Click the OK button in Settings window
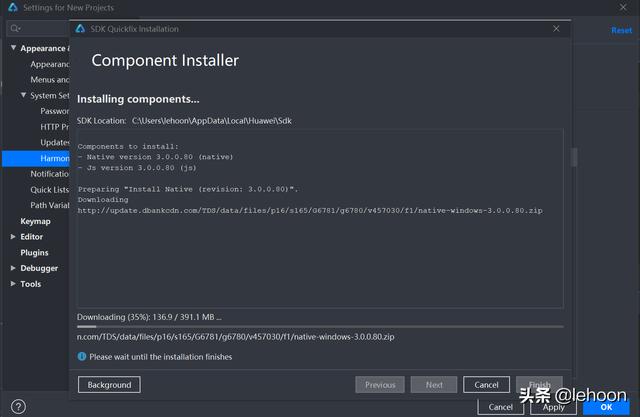This screenshot has height=417, width=640. [x=606, y=407]
